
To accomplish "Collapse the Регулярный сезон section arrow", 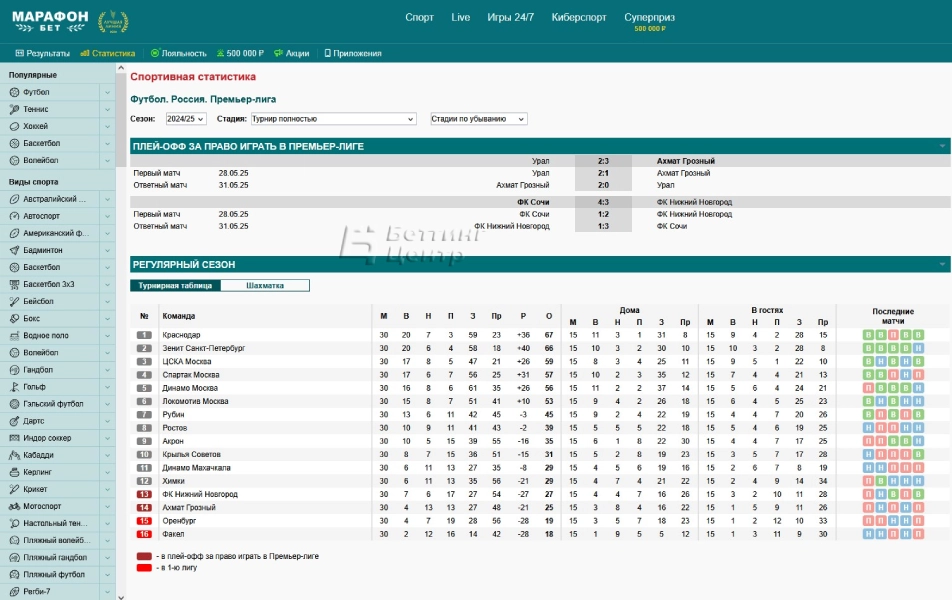I will (x=942, y=264).
